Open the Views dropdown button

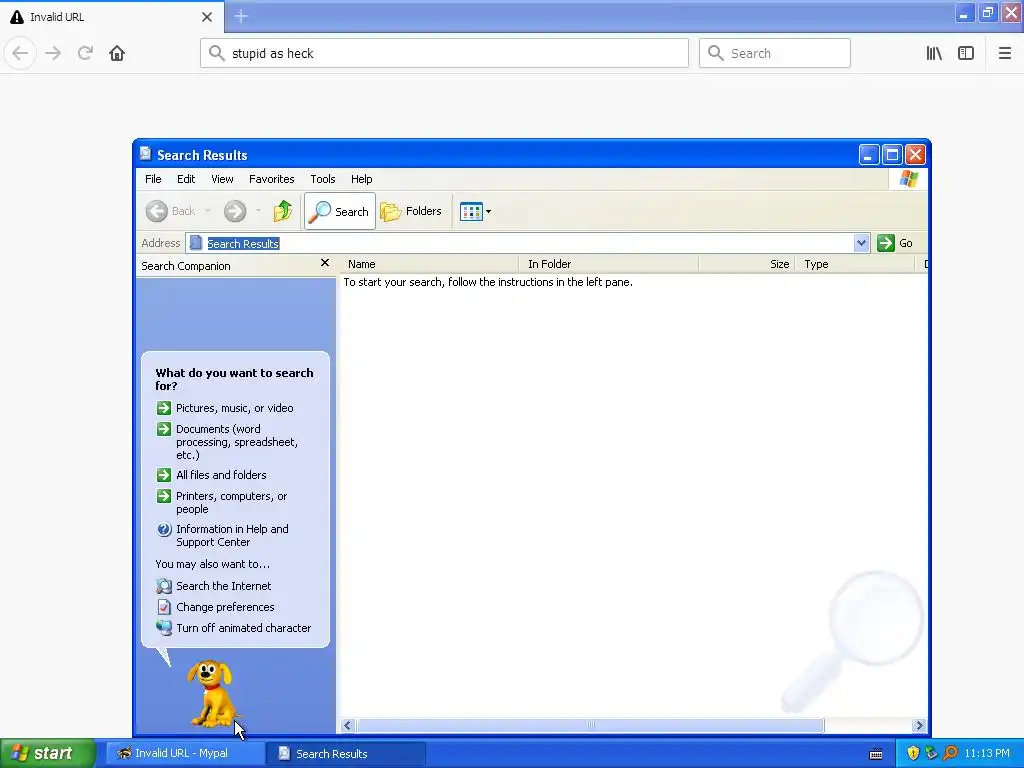point(475,211)
